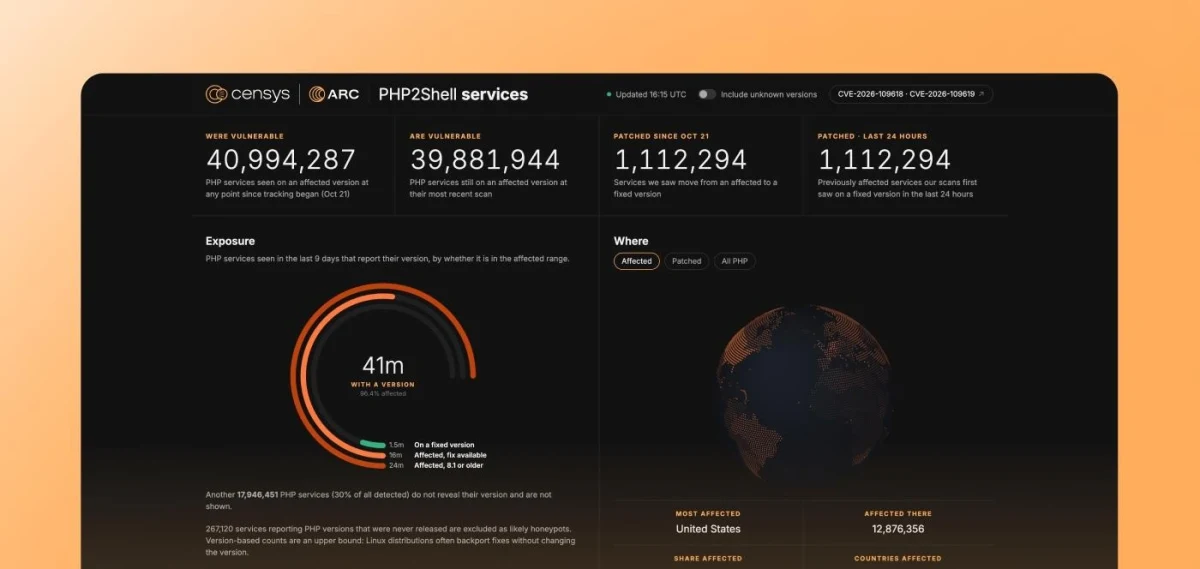Image resolution: width=1200 pixels, height=569 pixels.
Task: Click the 41m center of donut chart
Action: tap(382, 366)
